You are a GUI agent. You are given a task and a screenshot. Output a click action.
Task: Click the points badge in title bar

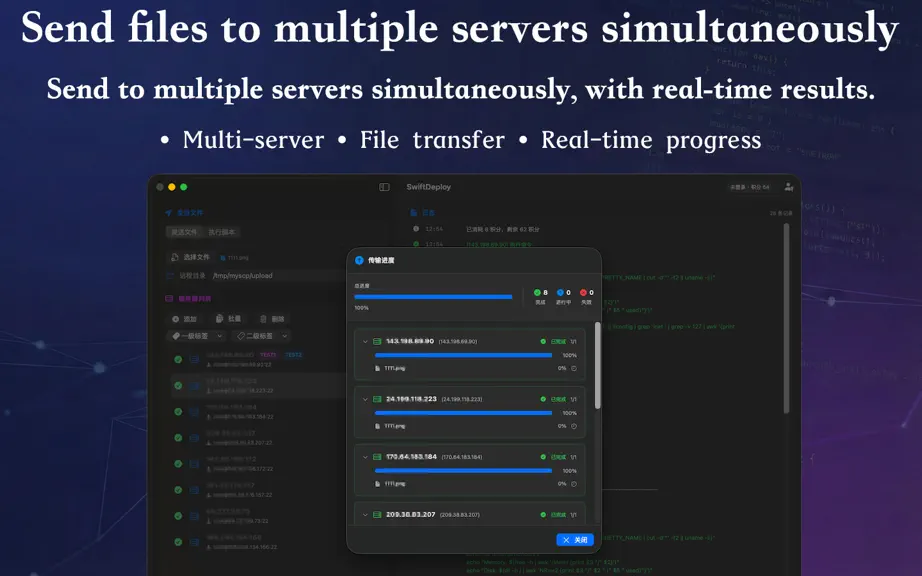tap(750, 187)
